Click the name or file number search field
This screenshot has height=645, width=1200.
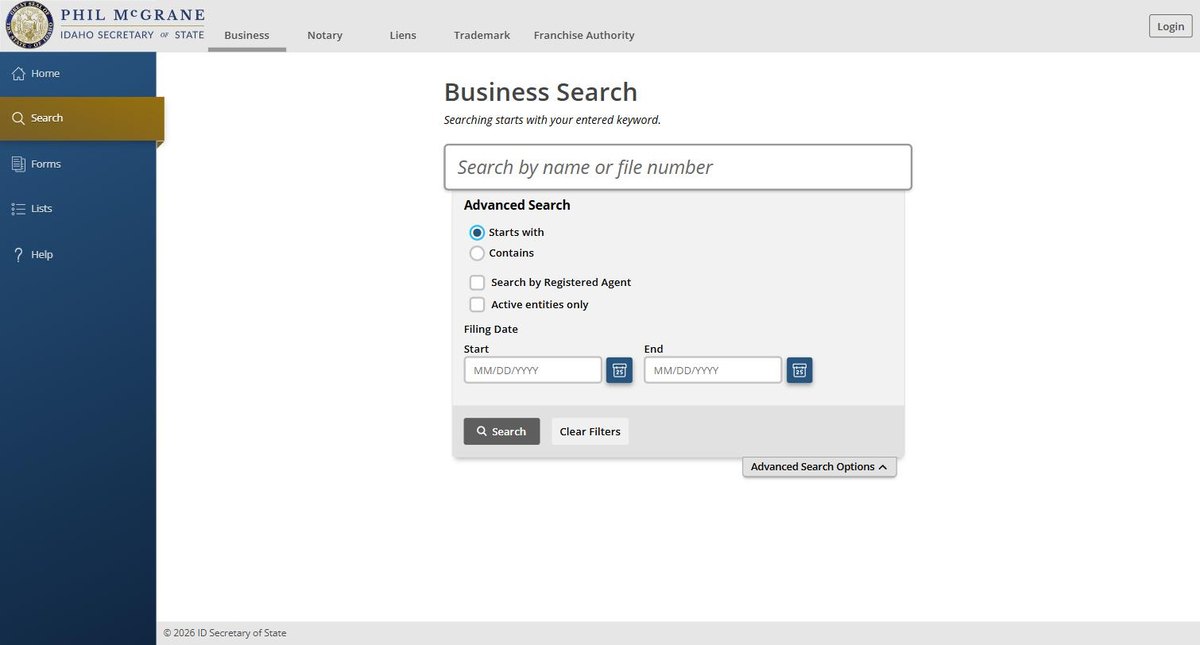pos(678,167)
